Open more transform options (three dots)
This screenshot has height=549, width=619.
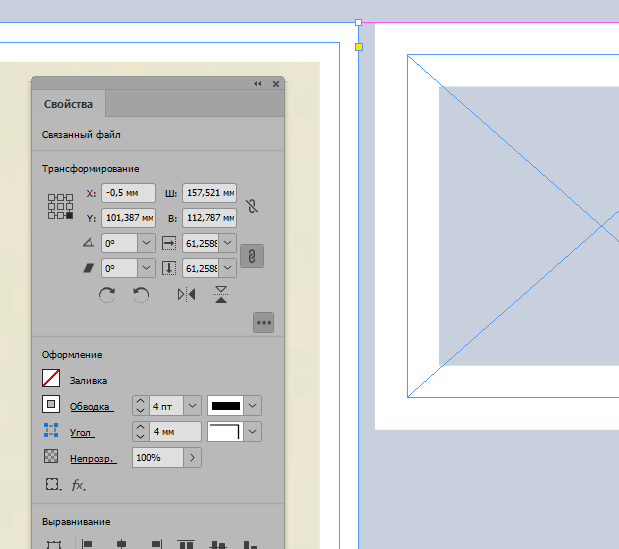(x=264, y=322)
